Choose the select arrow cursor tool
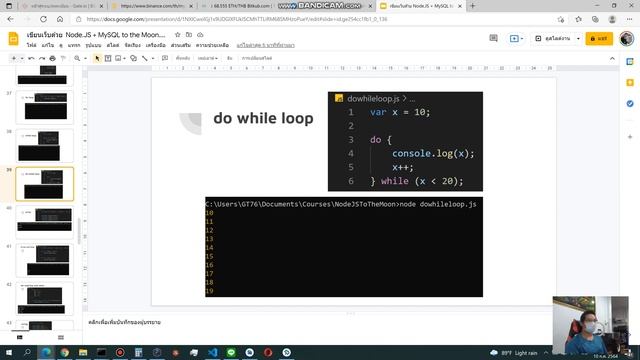 (x=97, y=58)
